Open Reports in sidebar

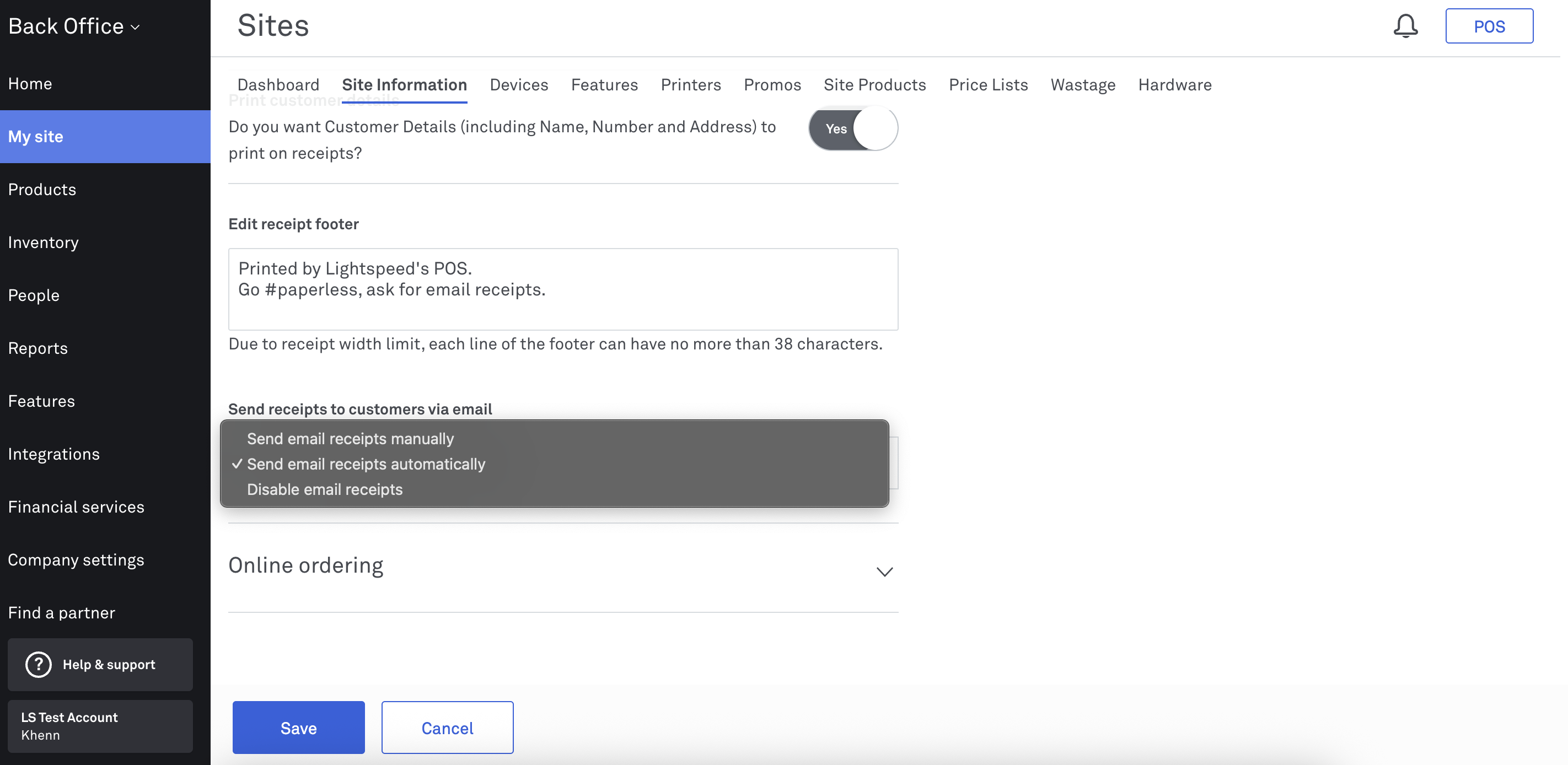pyautogui.click(x=105, y=348)
